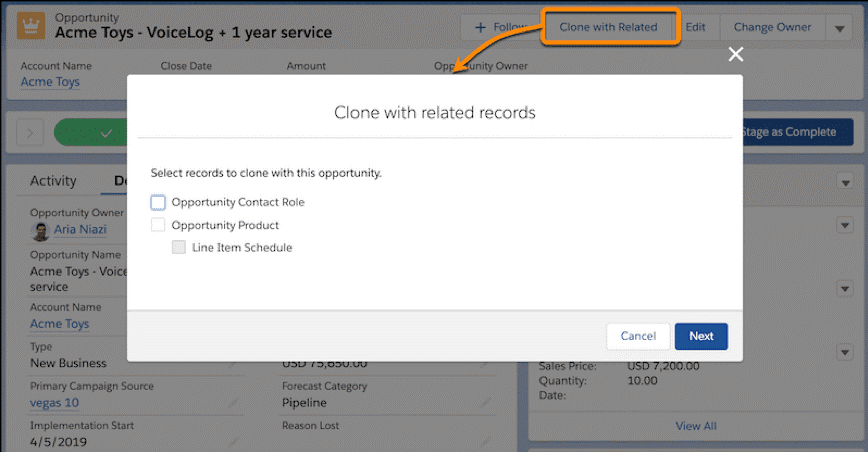Switch to the Activity tab
The image size is (868, 452).
point(53,181)
